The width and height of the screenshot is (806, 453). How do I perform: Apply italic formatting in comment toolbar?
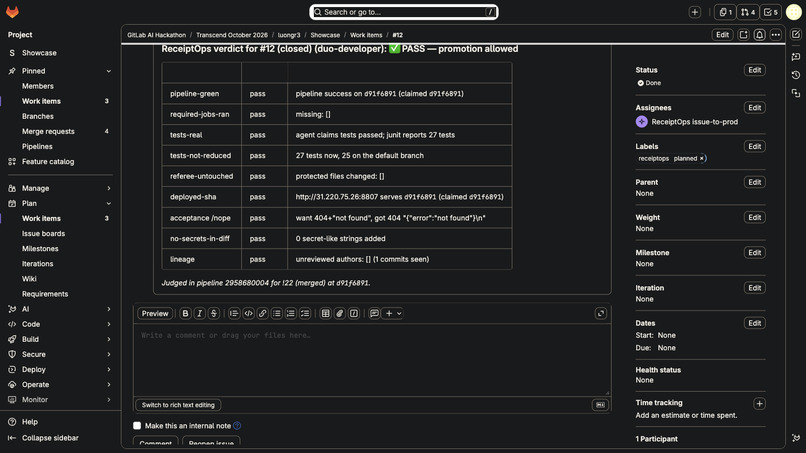point(199,313)
